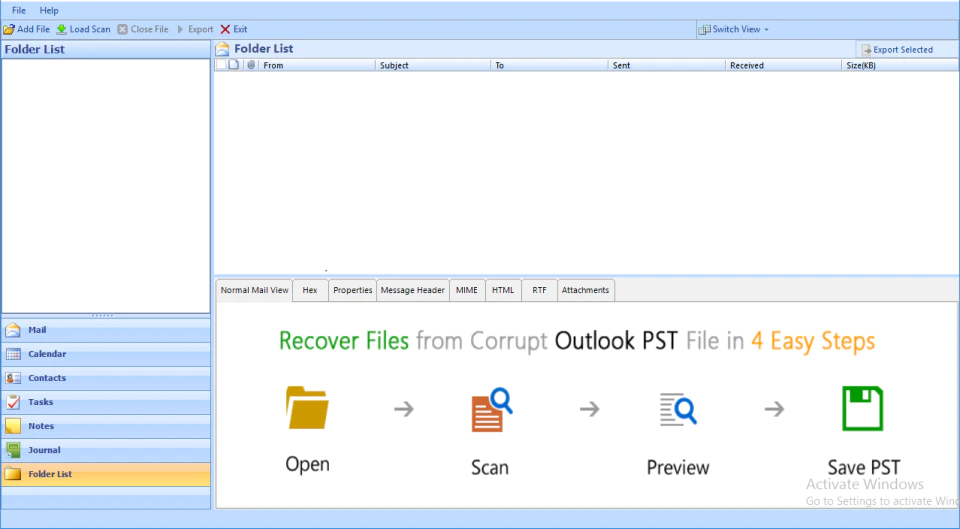Click the Add File toolbar button

pos(27,29)
